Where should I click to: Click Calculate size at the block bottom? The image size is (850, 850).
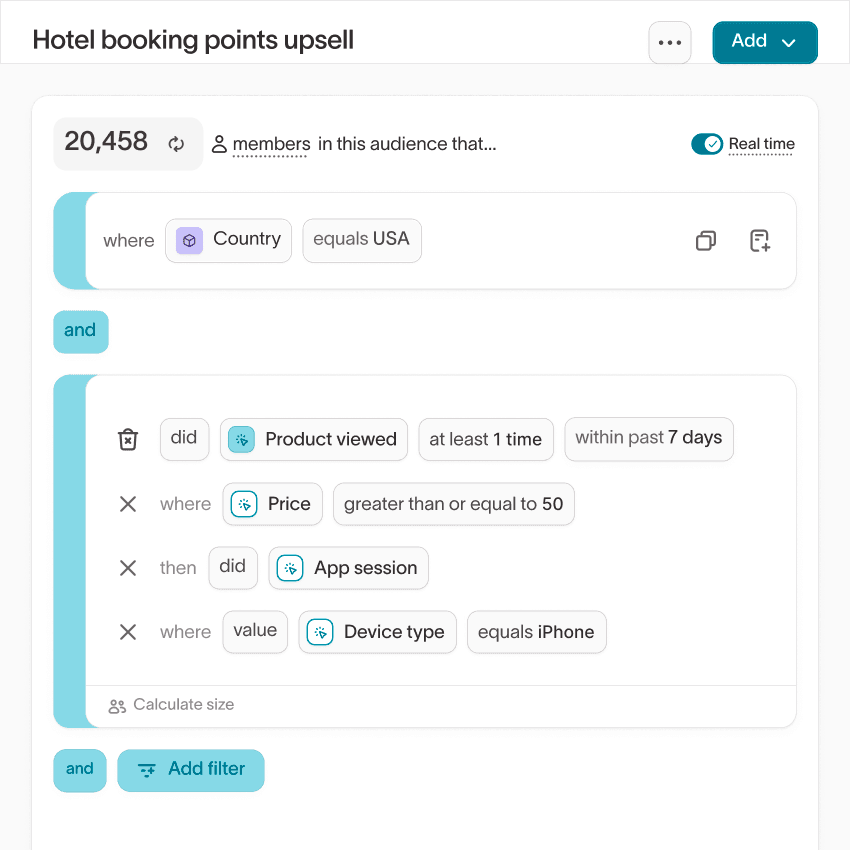point(183,705)
